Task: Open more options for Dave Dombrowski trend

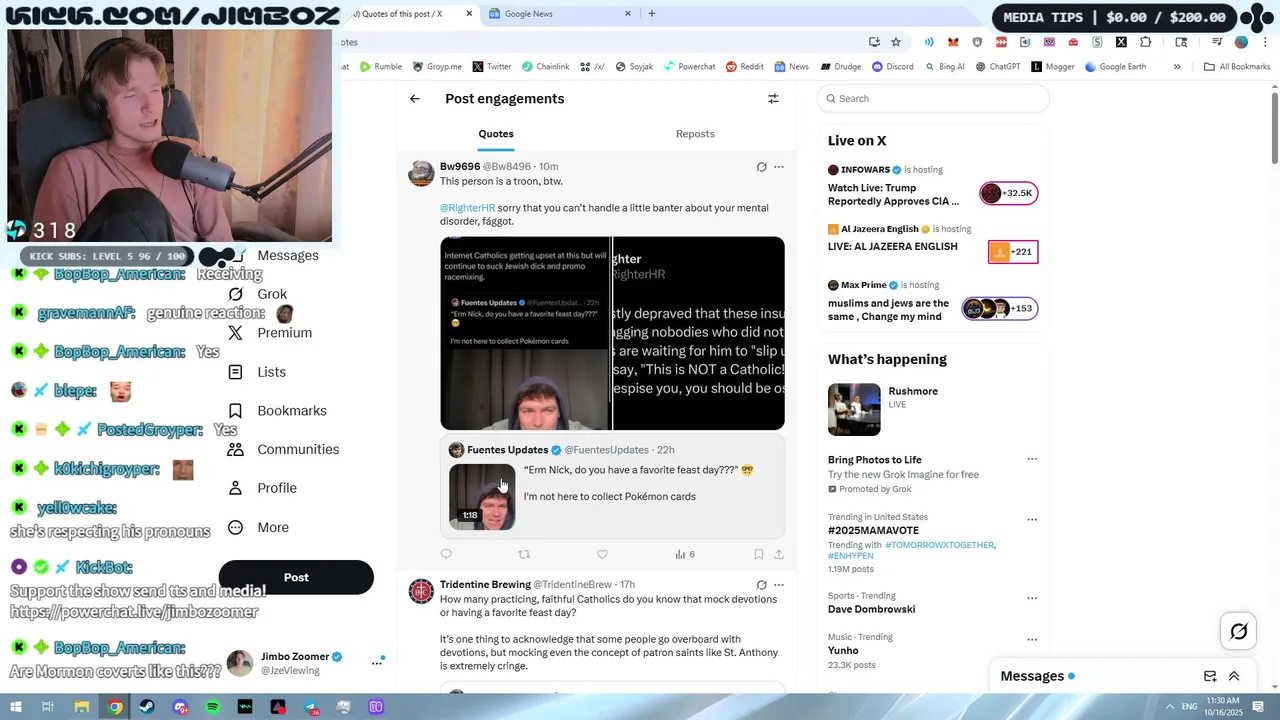Action: (x=1032, y=599)
